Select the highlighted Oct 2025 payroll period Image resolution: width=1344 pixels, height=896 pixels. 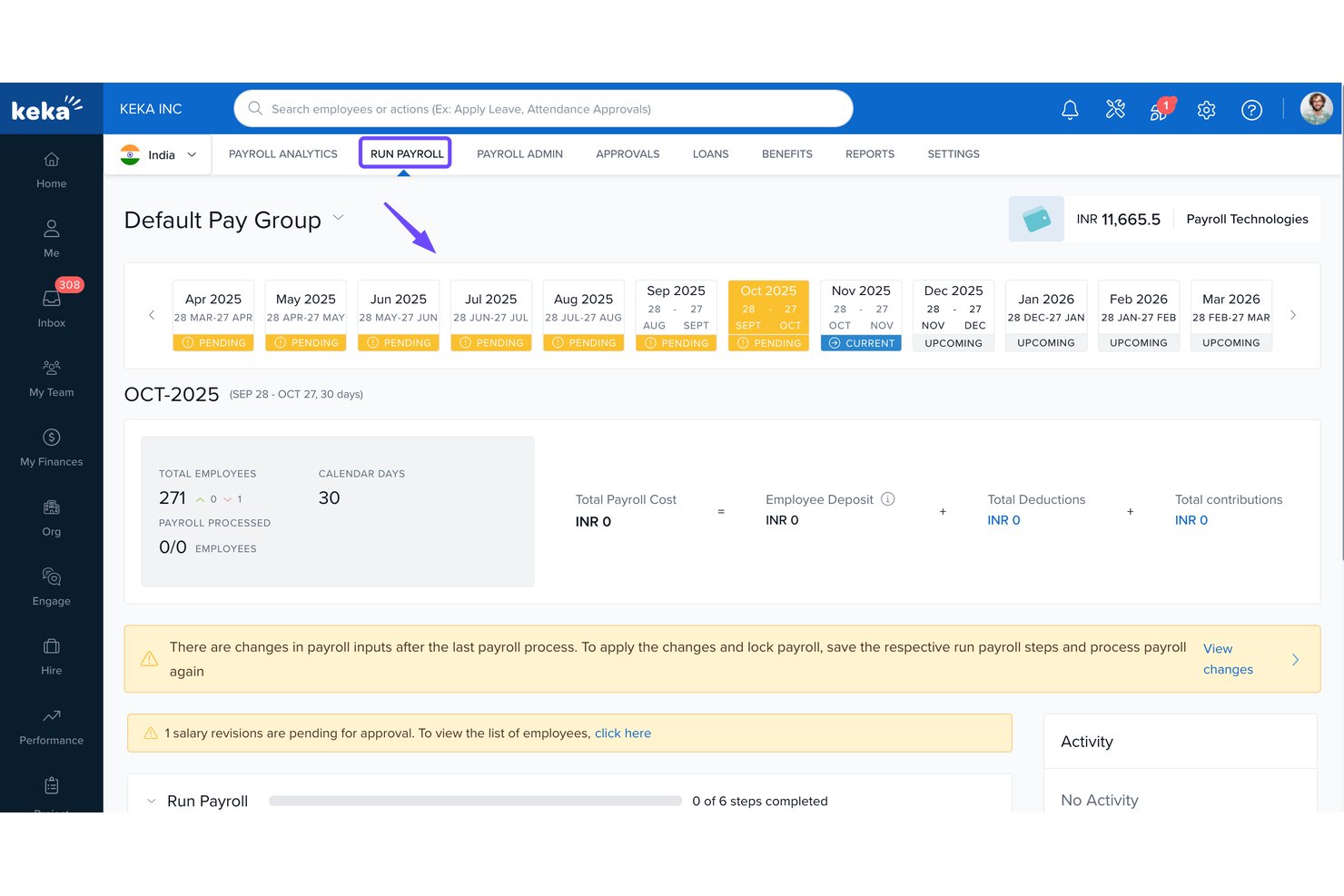pyautogui.click(x=768, y=316)
